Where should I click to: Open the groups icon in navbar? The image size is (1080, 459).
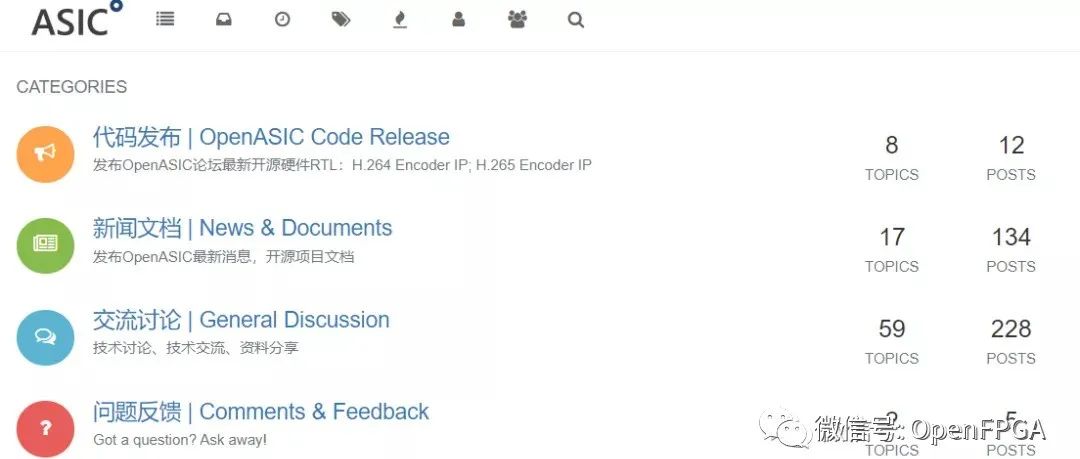click(517, 20)
